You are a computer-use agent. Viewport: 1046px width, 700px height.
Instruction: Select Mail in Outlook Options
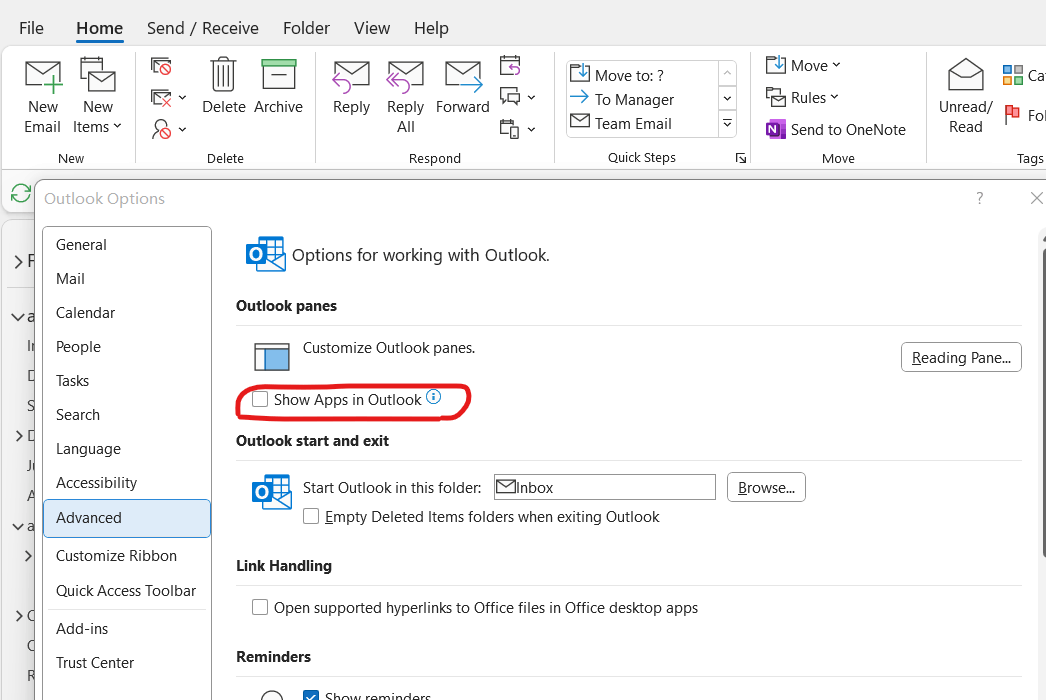[127, 279]
